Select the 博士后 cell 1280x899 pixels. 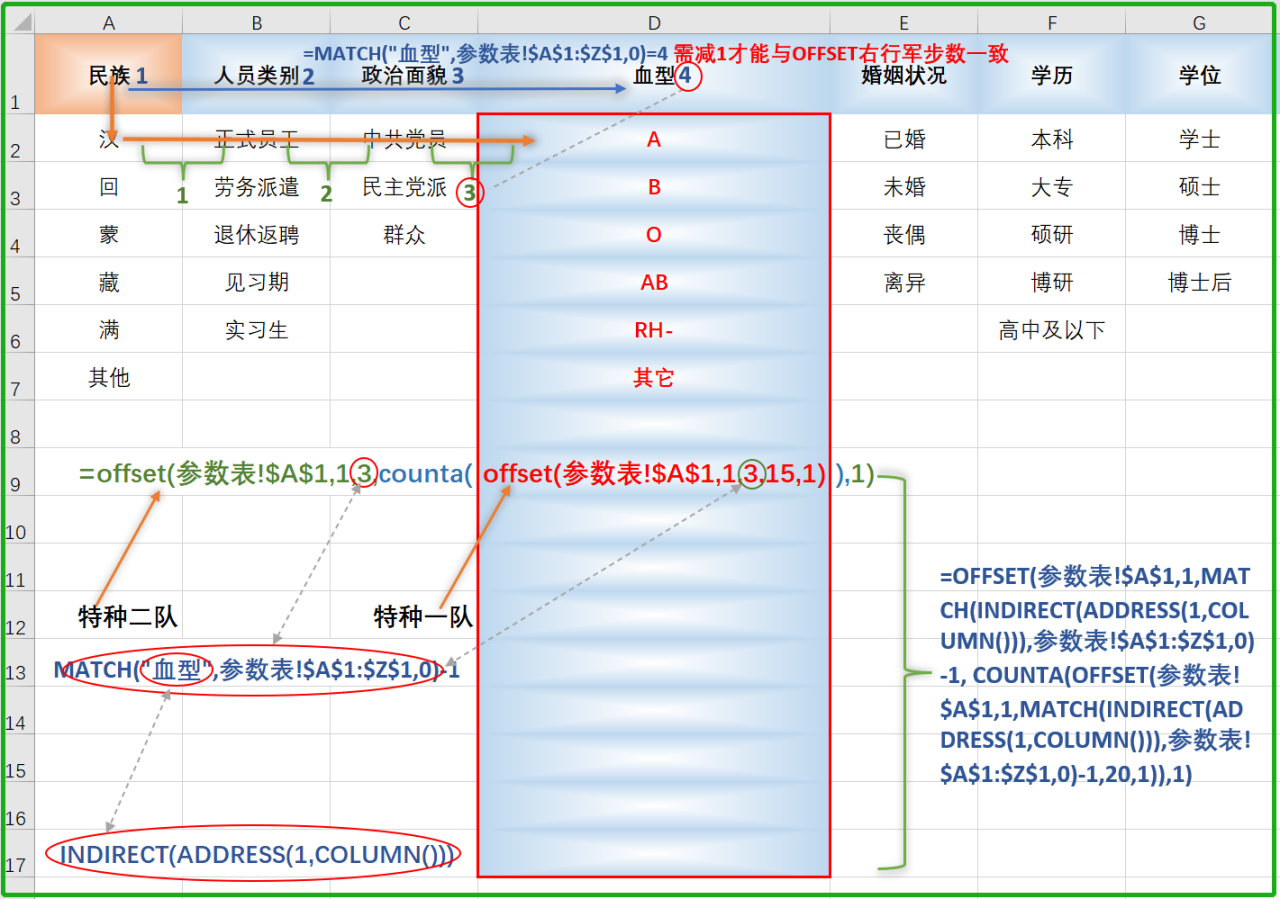pyautogui.click(x=1199, y=282)
